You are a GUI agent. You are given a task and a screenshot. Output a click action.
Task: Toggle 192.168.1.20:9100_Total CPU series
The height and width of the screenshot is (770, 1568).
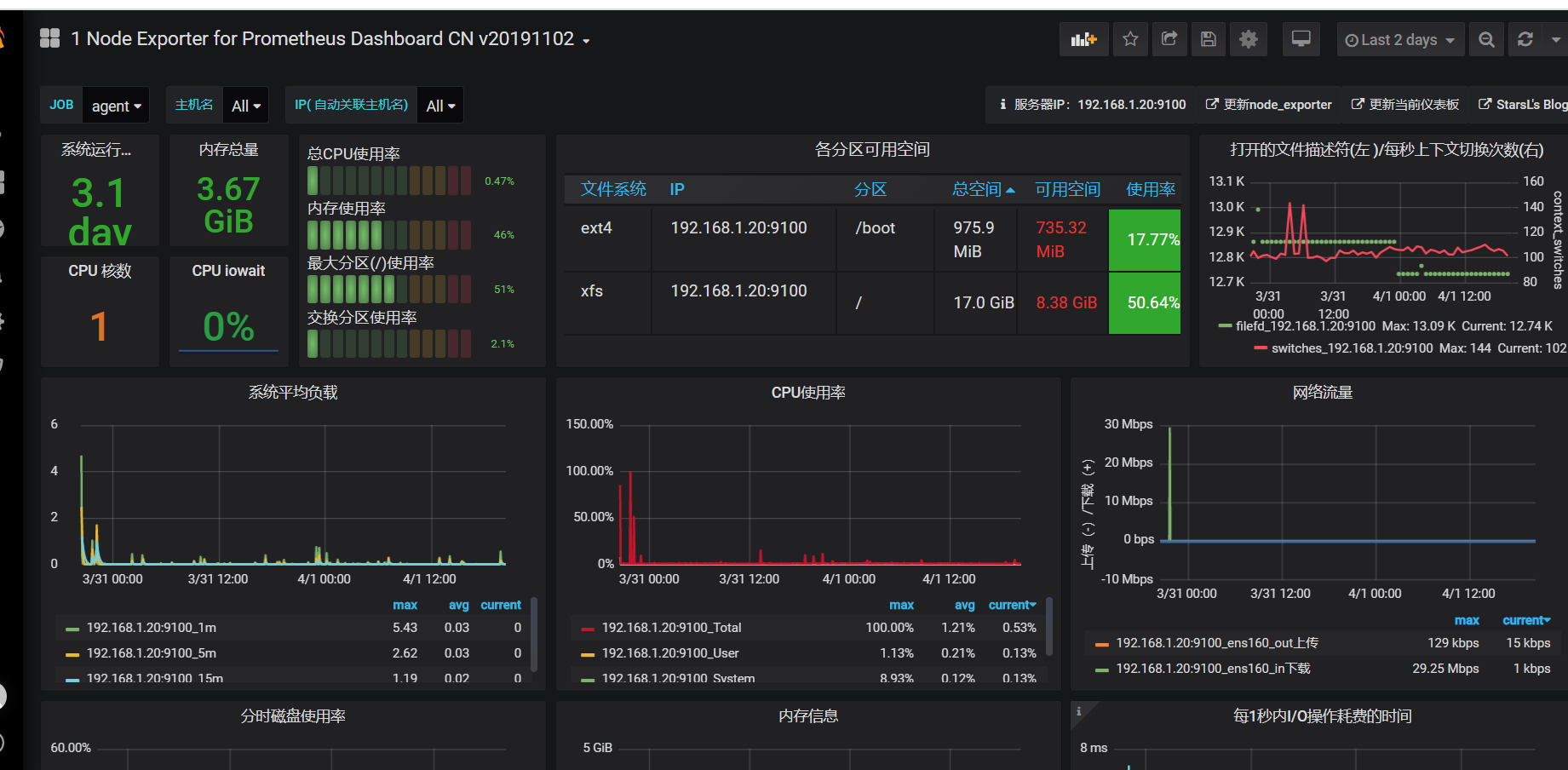(671, 628)
